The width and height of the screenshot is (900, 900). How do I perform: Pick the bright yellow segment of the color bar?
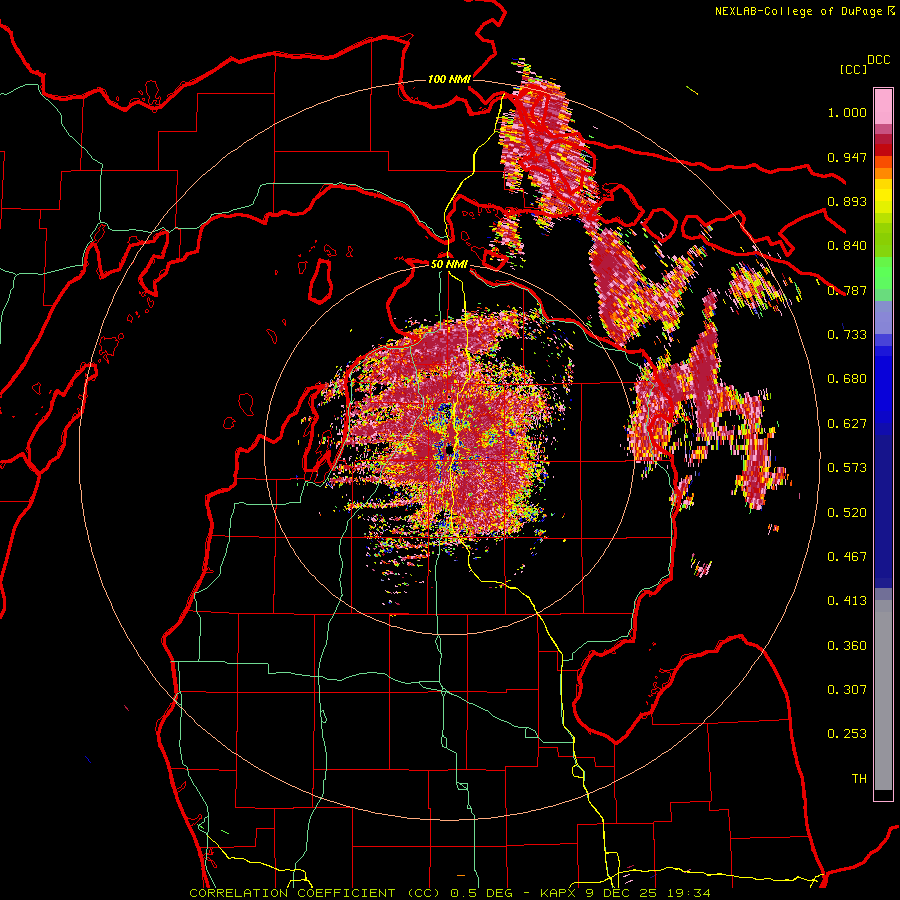(883, 197)
